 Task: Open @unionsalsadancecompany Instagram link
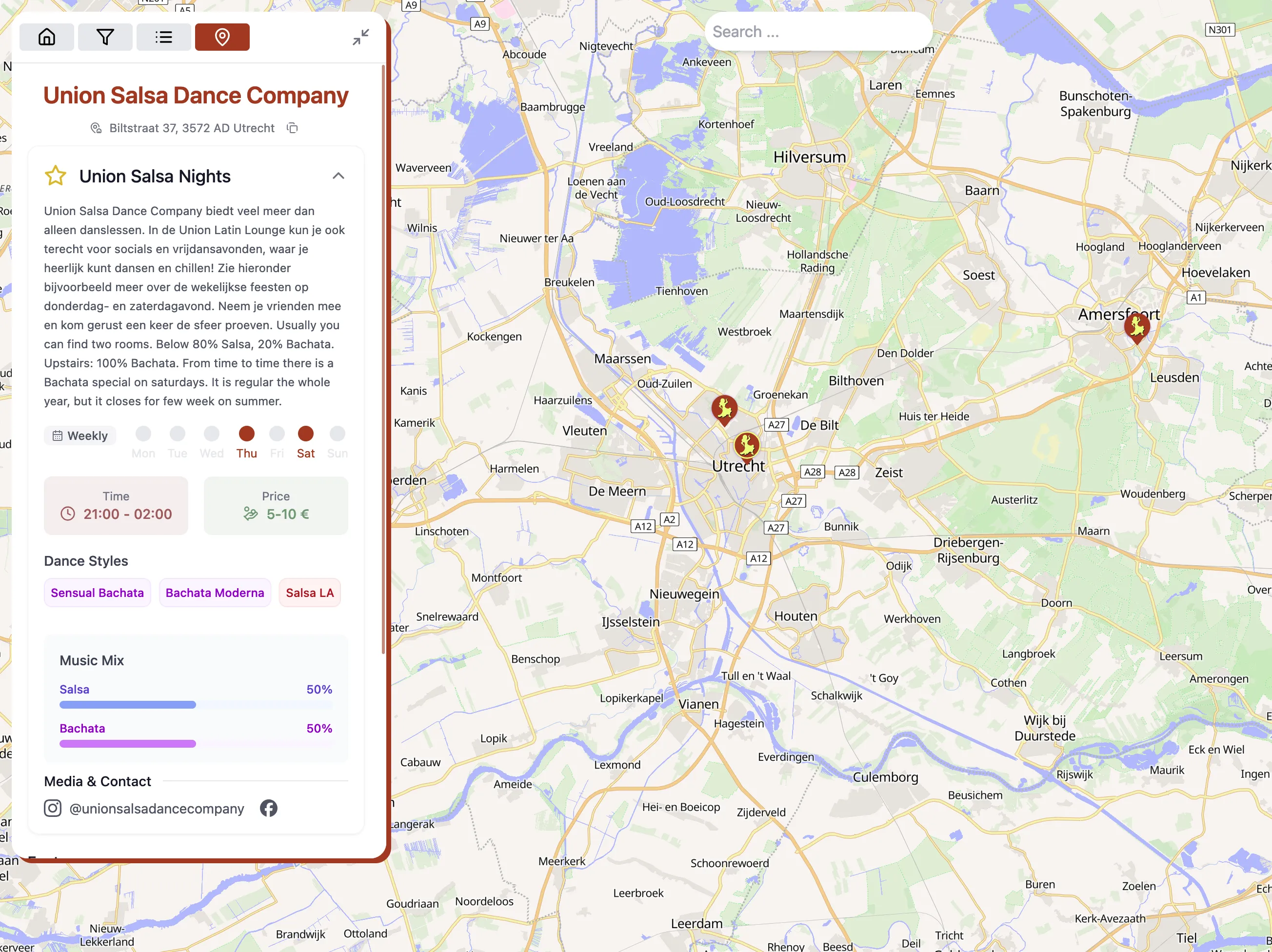point(157,808)
